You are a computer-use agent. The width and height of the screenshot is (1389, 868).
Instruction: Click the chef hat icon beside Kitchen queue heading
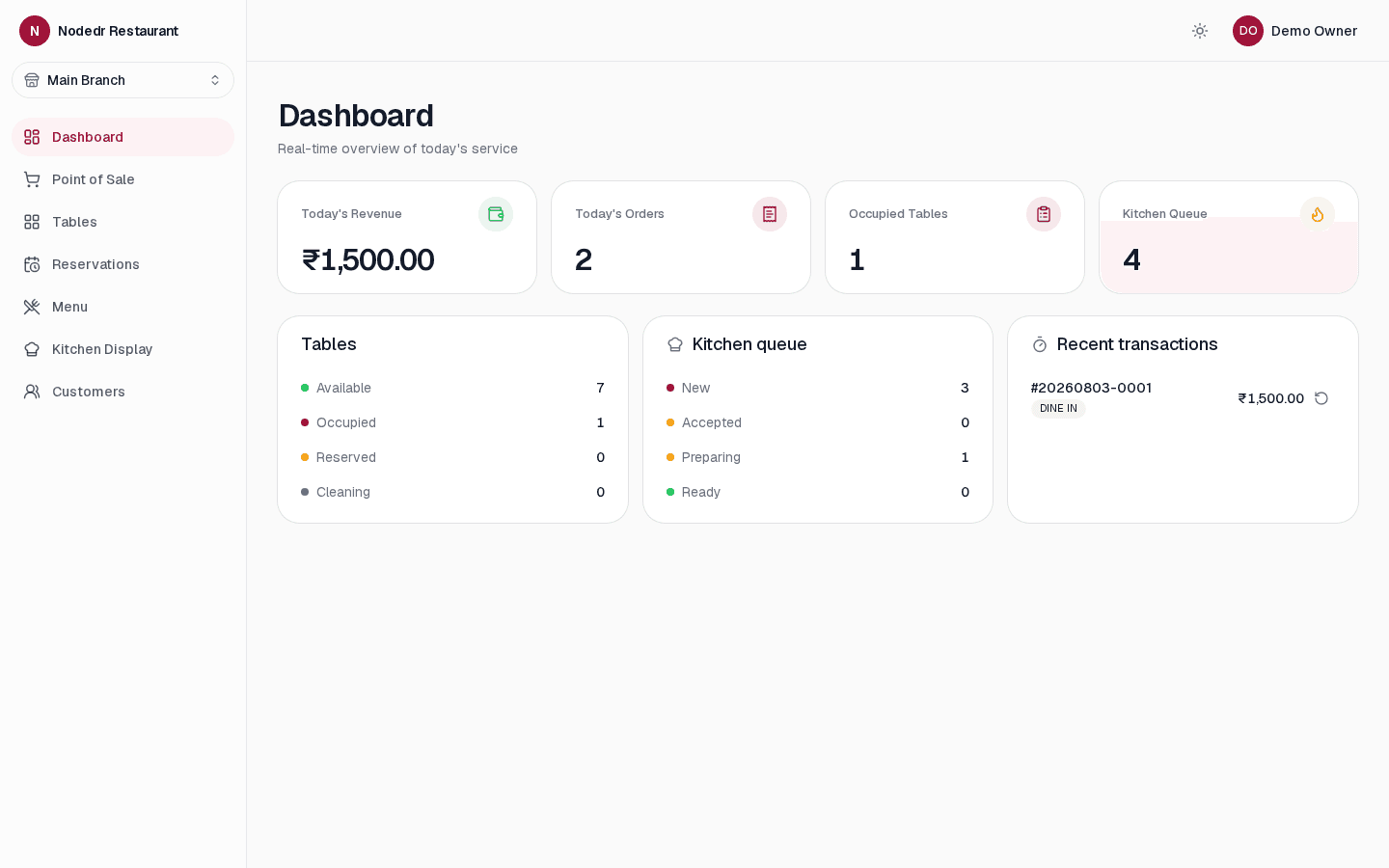675,344
